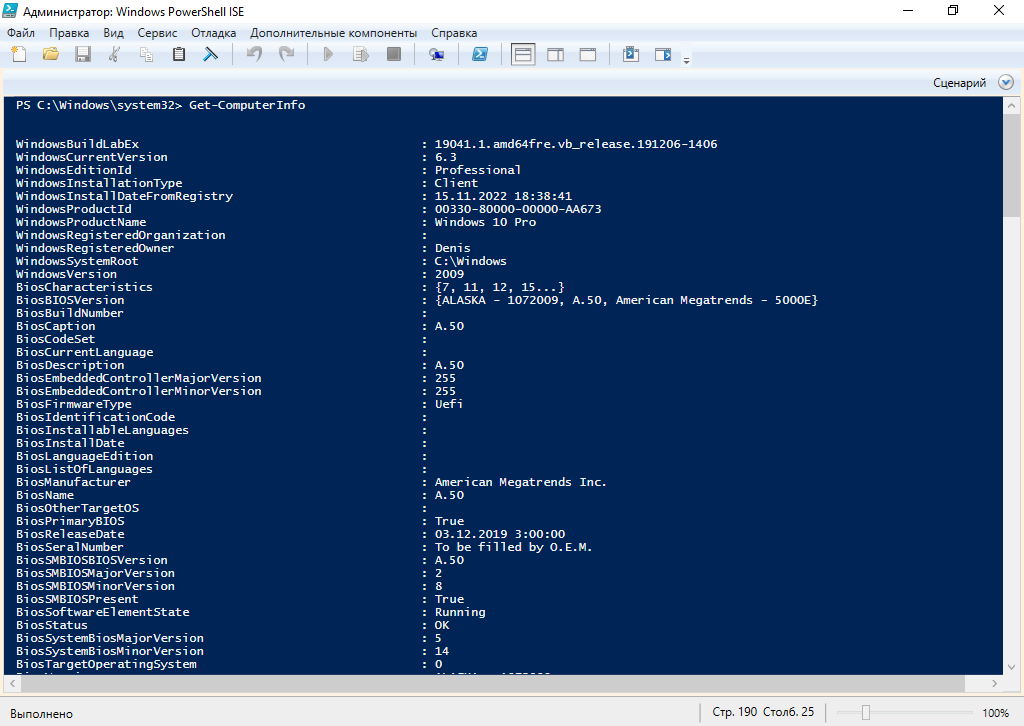
Task: Open the Файл menu
Action: 20,32
